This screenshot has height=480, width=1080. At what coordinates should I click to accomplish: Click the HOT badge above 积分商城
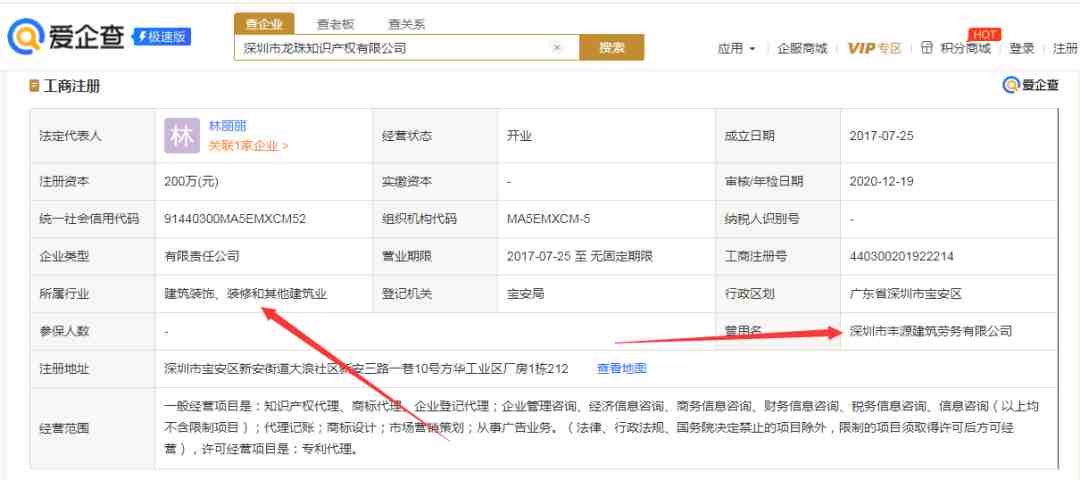point(984,34)
